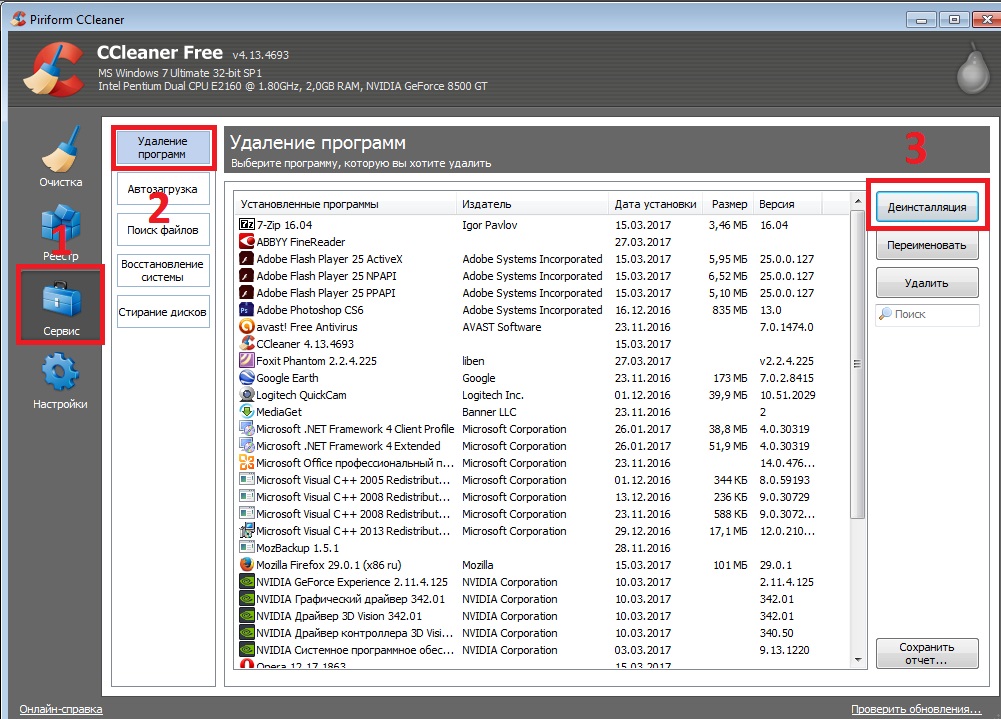
Task: Sort by Размер column header
Action: (x=728, y=204)
